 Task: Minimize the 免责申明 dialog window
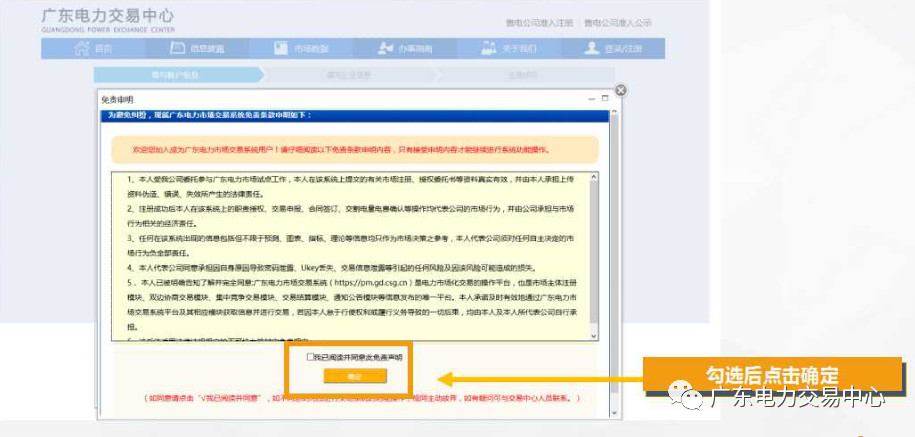[591, 99]
